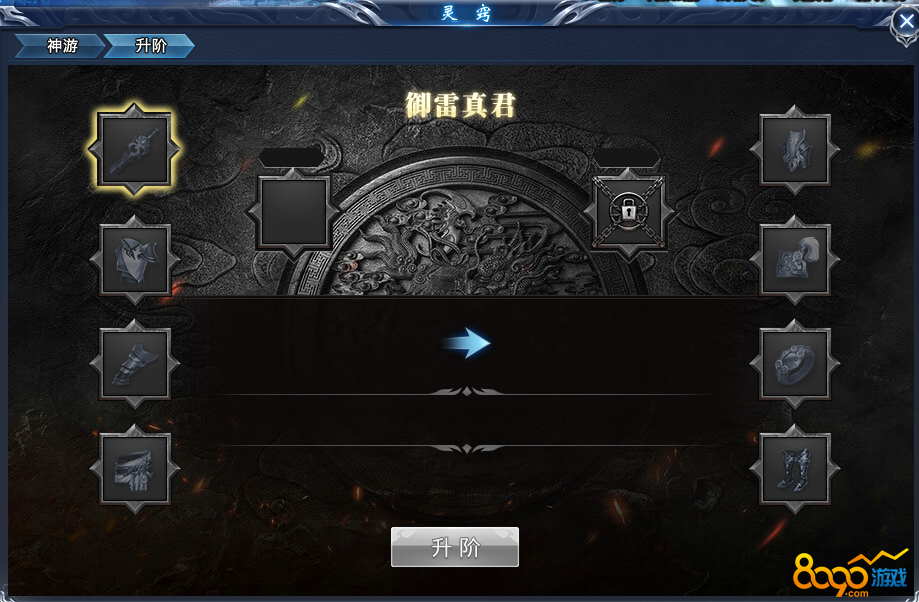This screenshot has height=602, width=919.
Task: Click the gray 升阶 upgrade button
Action: point(455,547)
